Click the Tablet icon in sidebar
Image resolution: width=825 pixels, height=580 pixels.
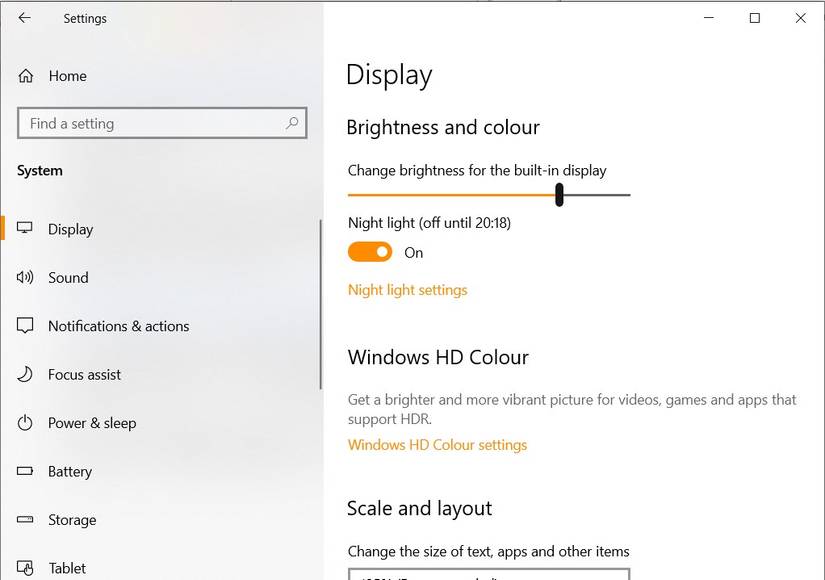point(26,568)
